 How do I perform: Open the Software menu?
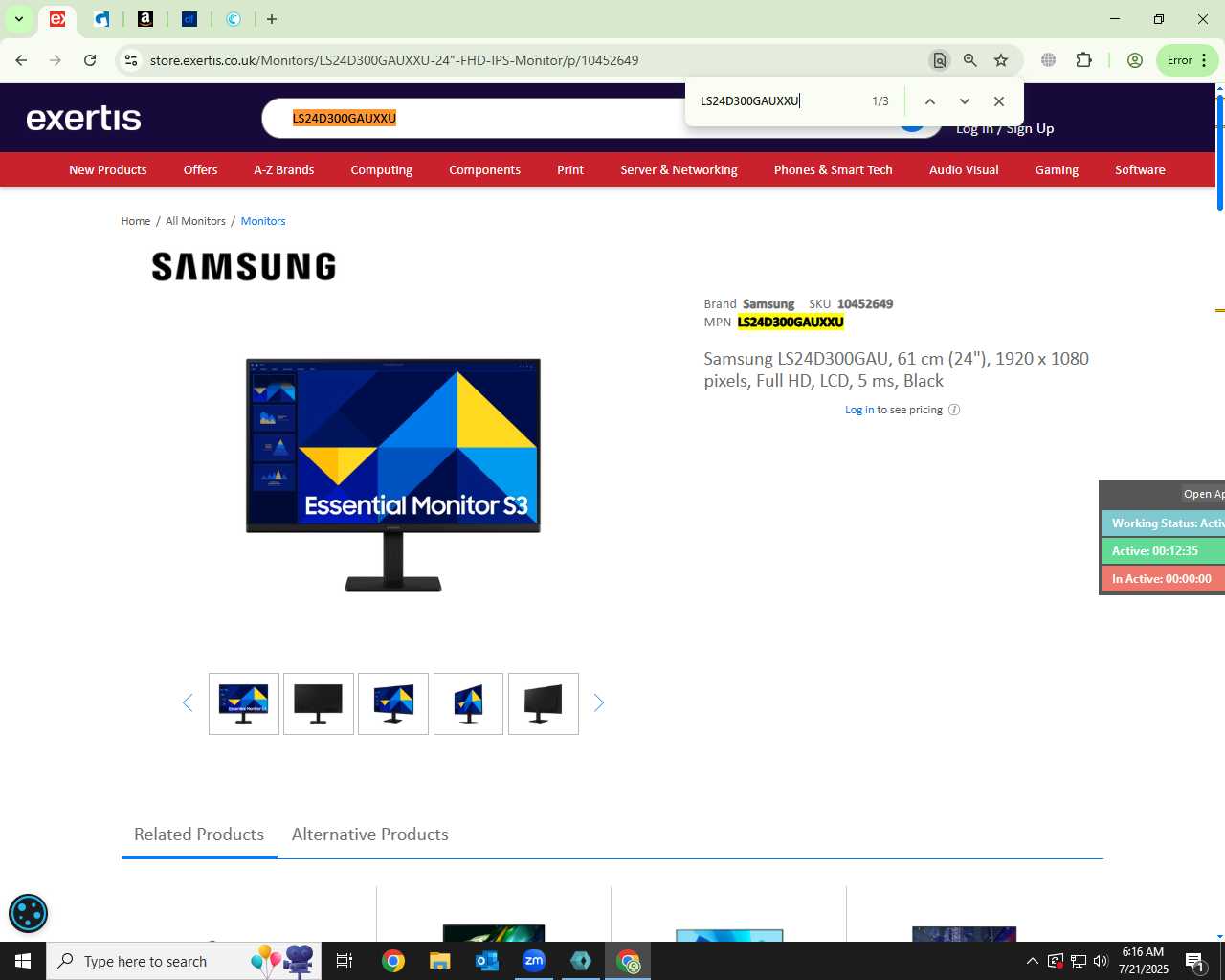tap(1140, 169)
